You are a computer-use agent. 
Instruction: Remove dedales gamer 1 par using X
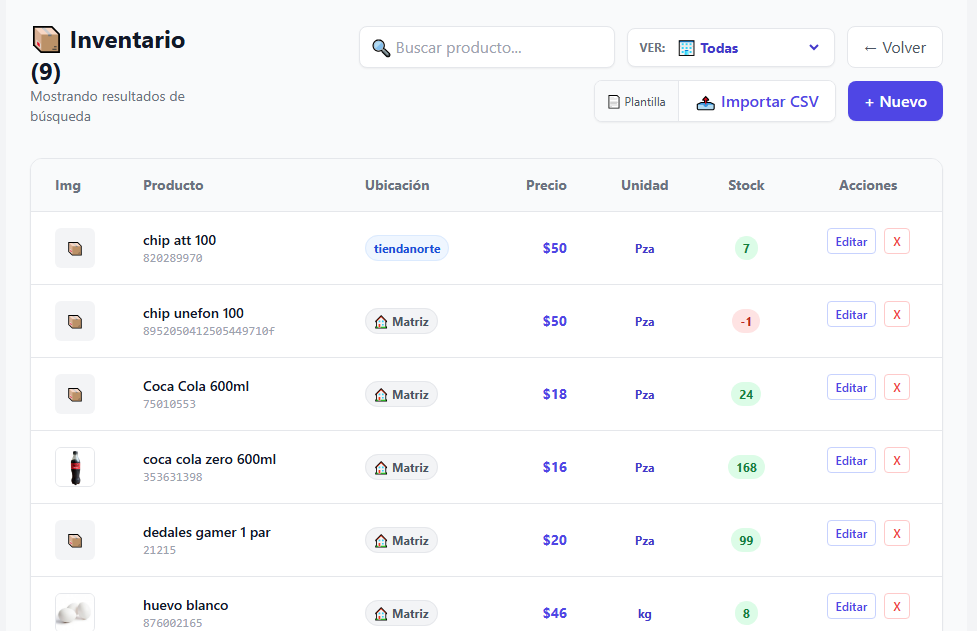[x=896, y=533]
